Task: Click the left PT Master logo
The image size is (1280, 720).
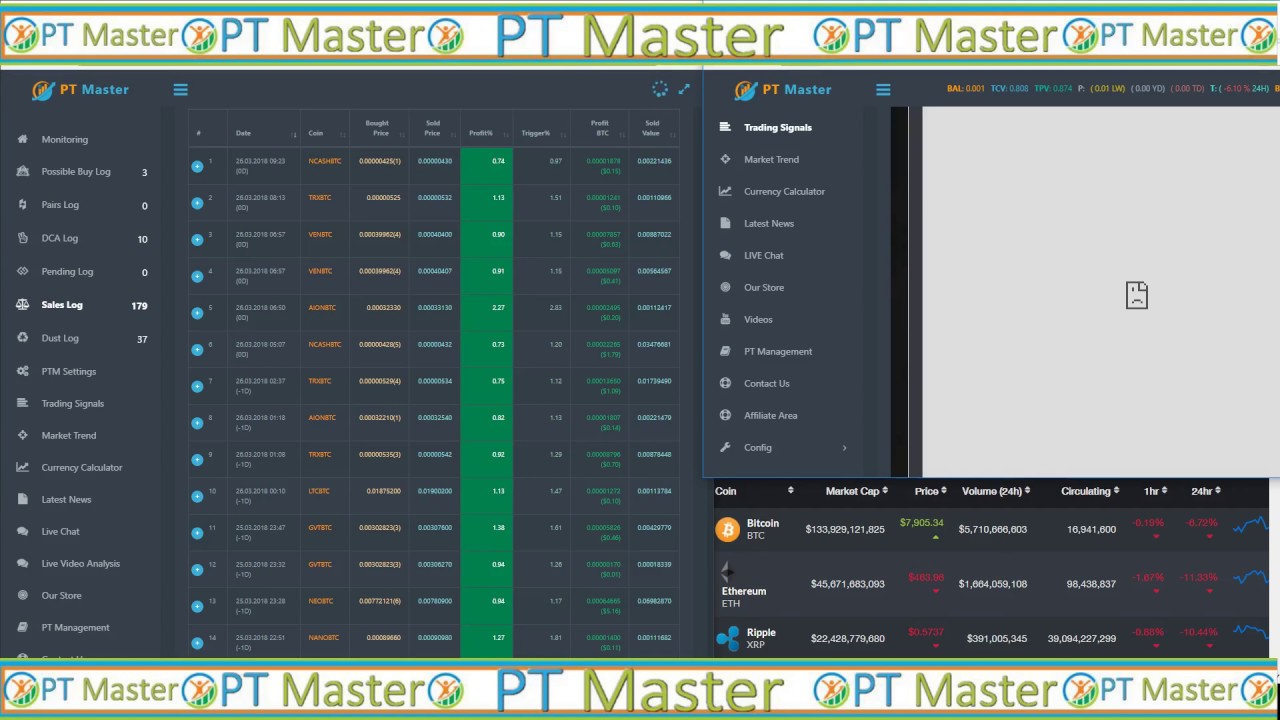Action: (80, 90)
